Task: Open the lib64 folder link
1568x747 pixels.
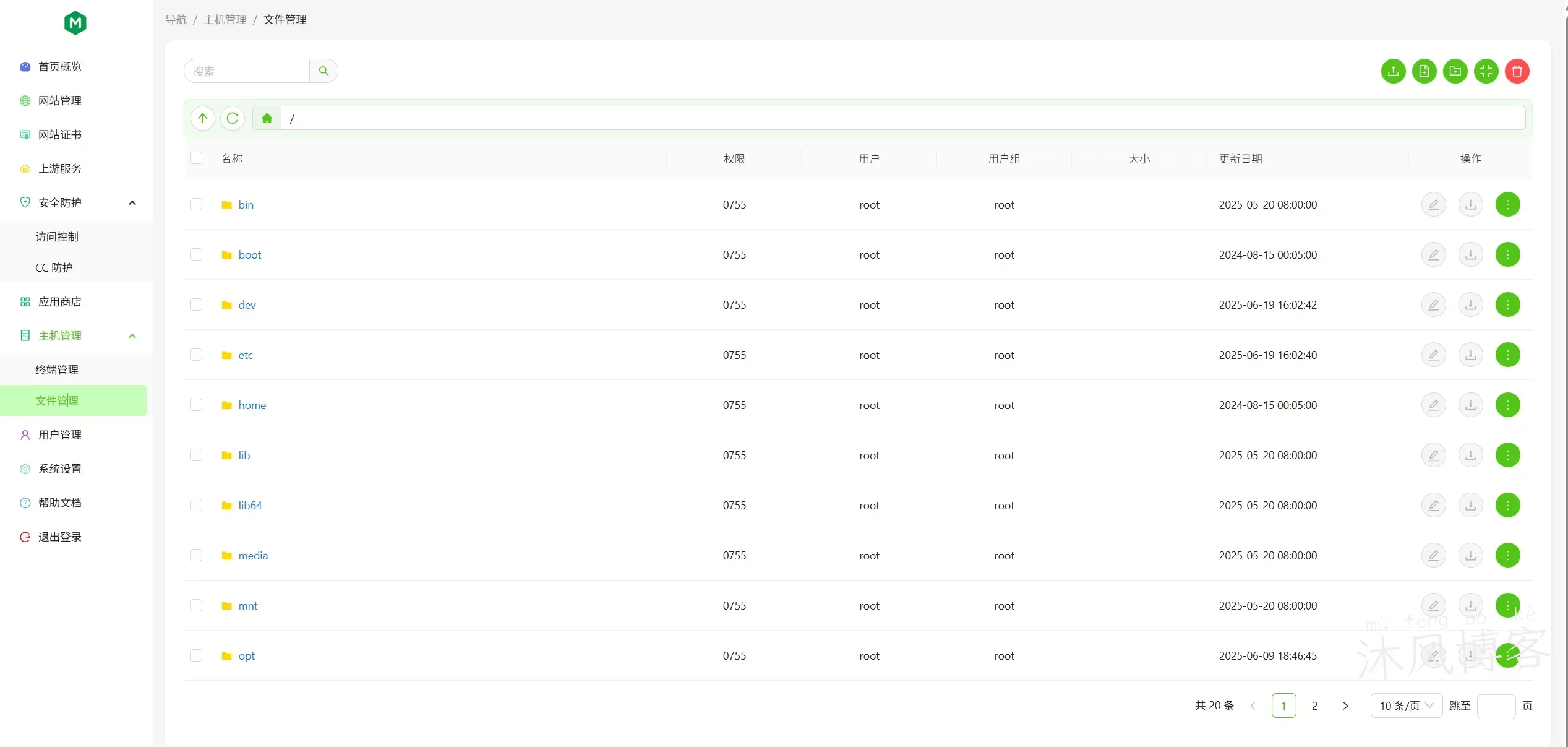Action: tap(250, 505)
